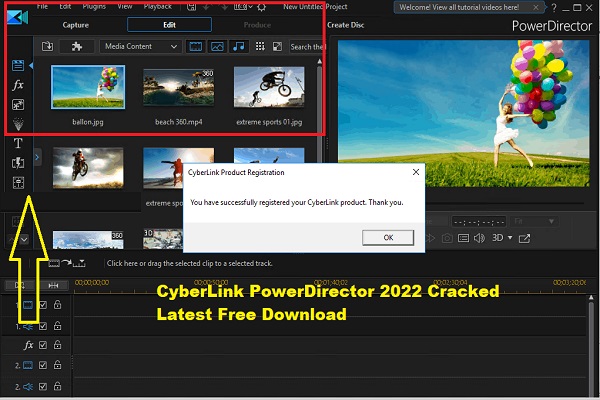Toggle checkbox for video track 2
This screenshot has height=400, width=600.
point(43,365)
